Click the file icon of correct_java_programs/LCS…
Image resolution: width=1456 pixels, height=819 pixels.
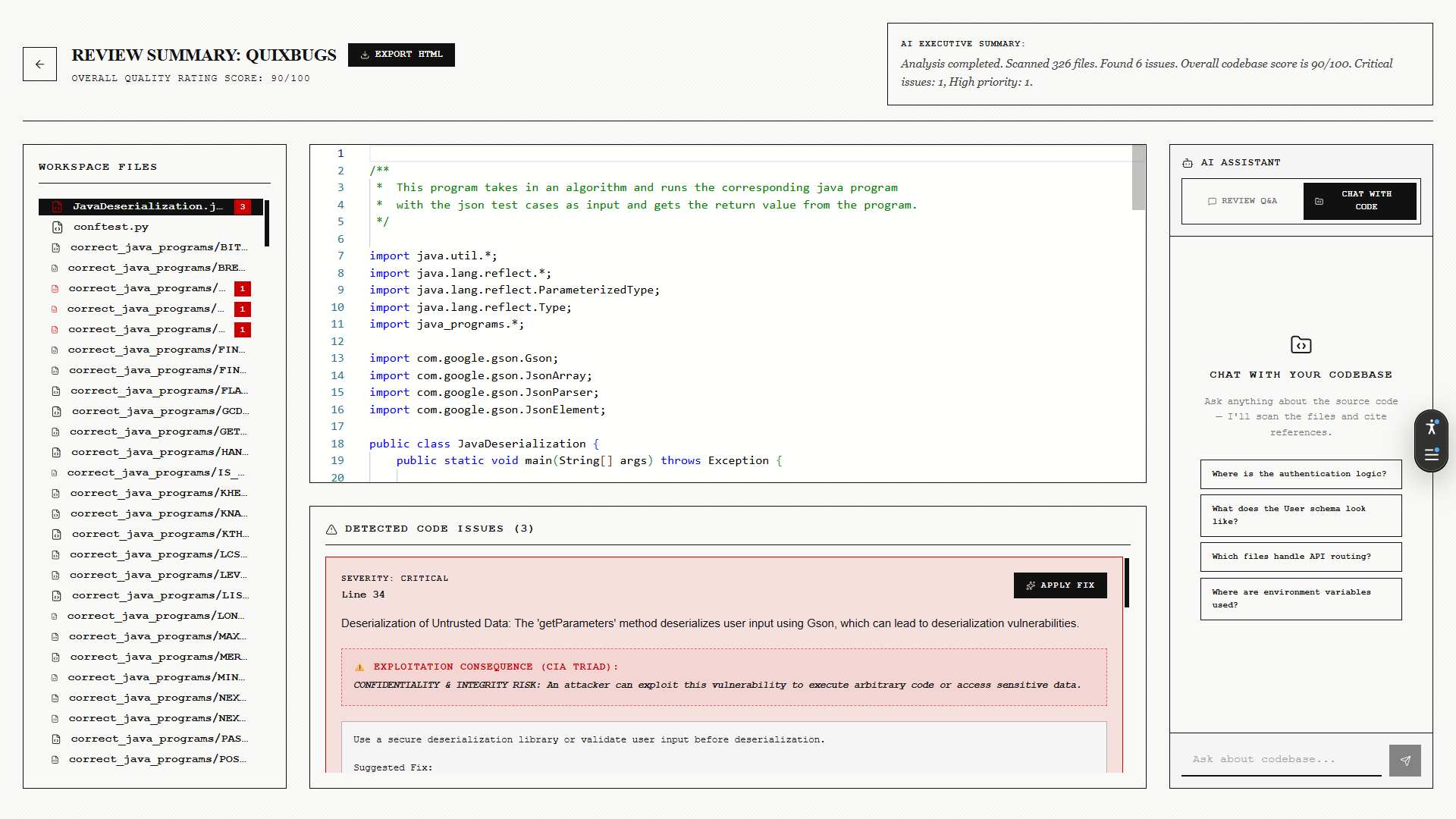point(55,555)
